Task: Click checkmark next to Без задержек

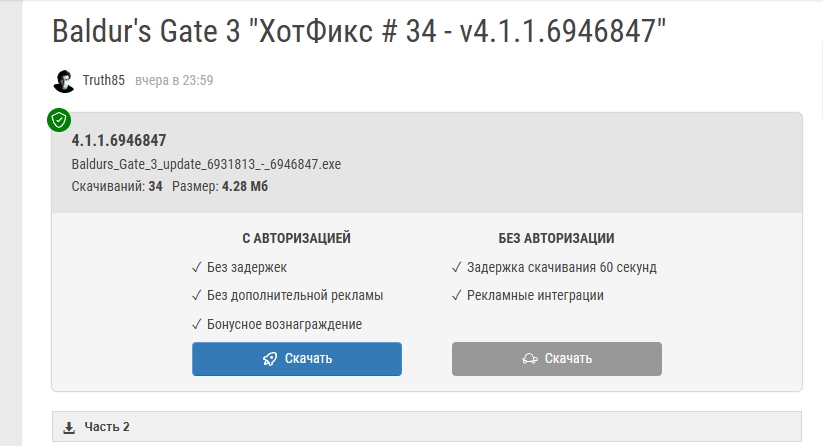Action: pos(197,268)
